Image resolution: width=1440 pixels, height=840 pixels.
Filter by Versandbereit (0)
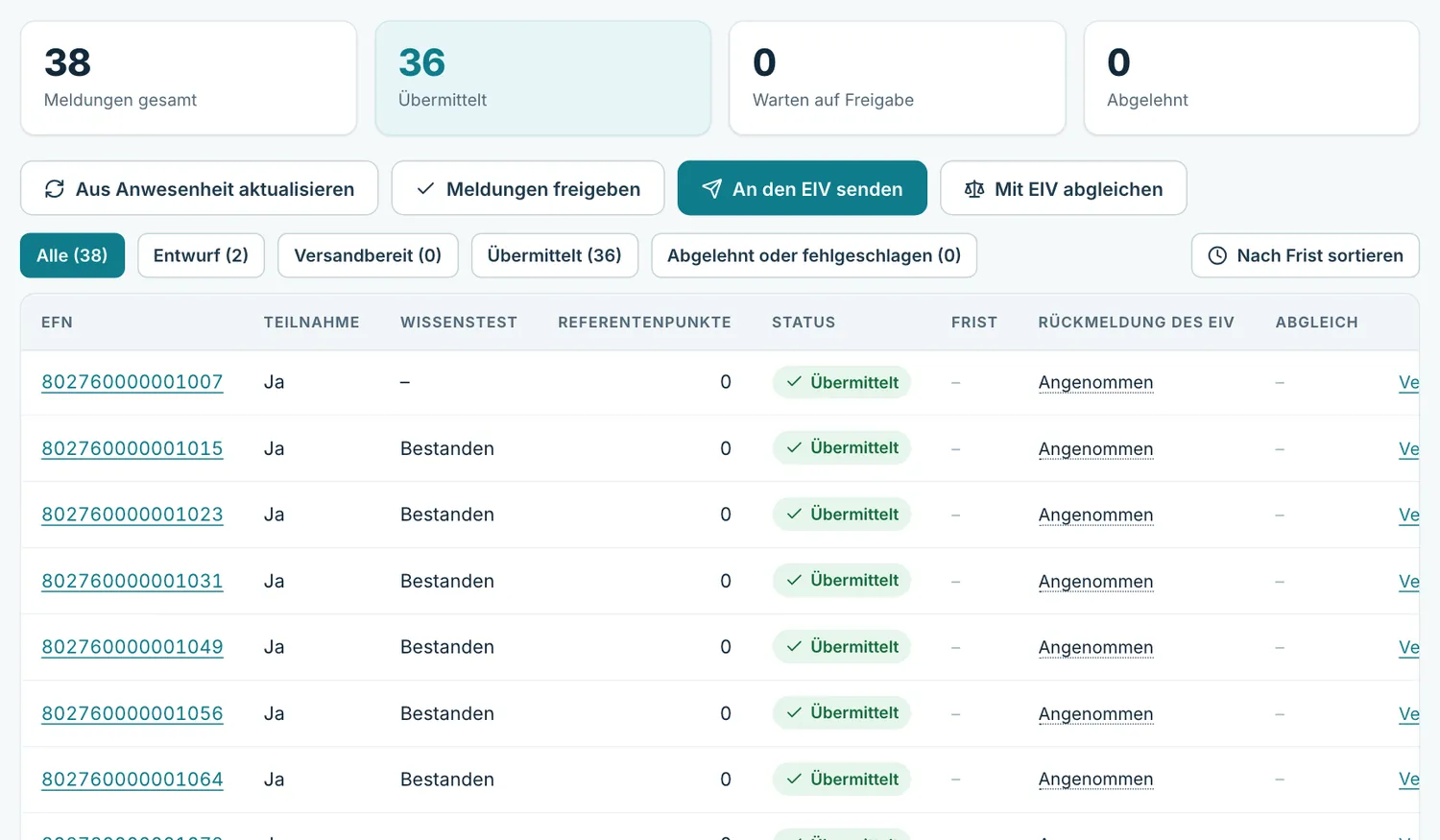368,255
